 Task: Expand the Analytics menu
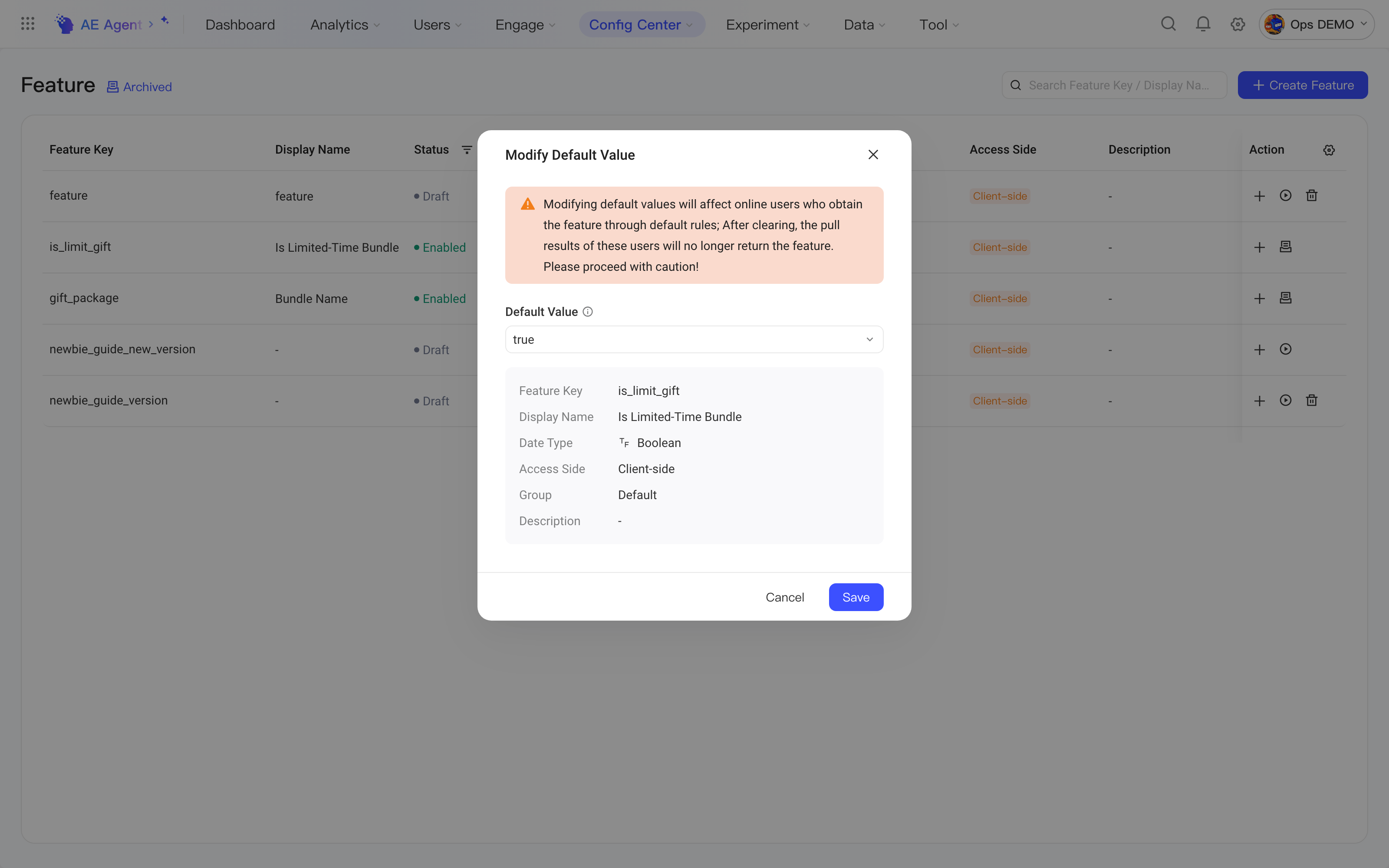pyautogui.click(x=345, y=25)
